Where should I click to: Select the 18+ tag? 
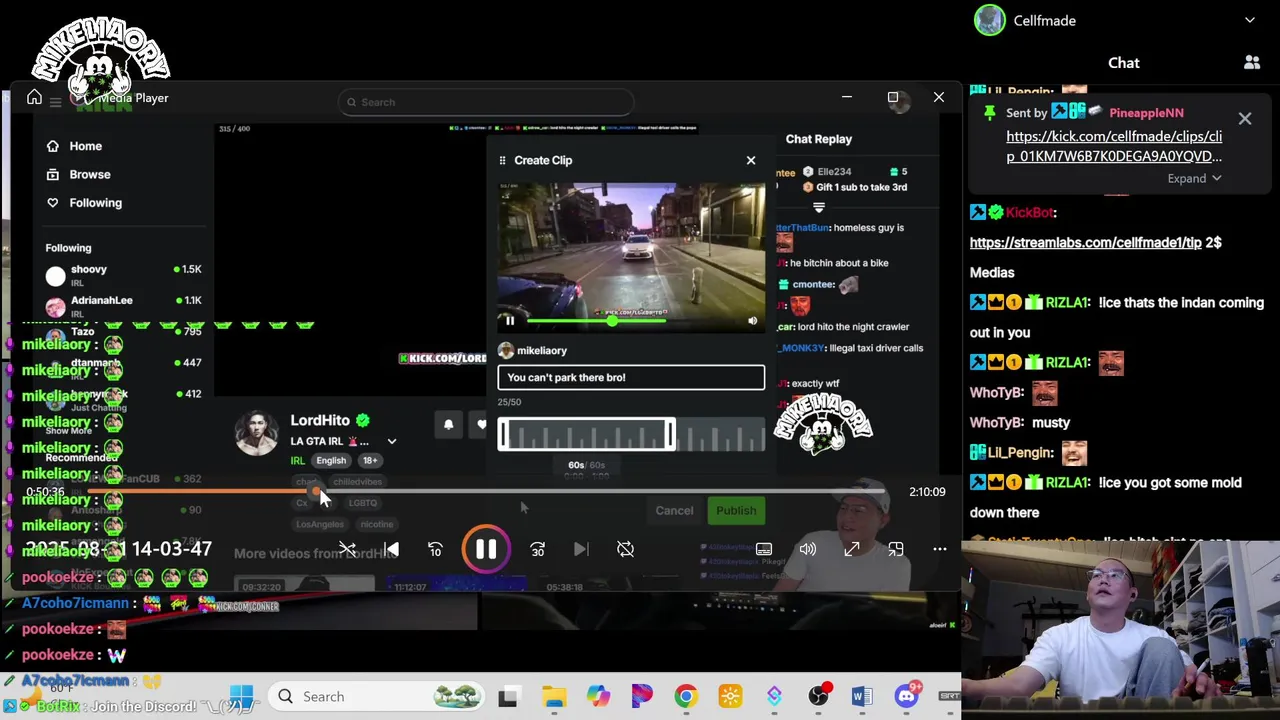[x=370, y=460]
